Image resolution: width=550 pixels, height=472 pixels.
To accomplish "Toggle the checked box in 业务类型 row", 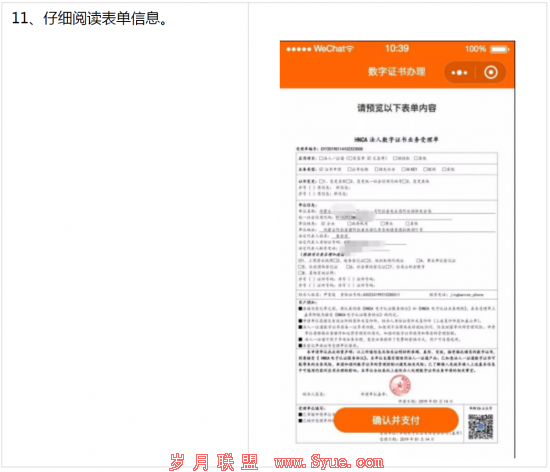I will point(321,169).
